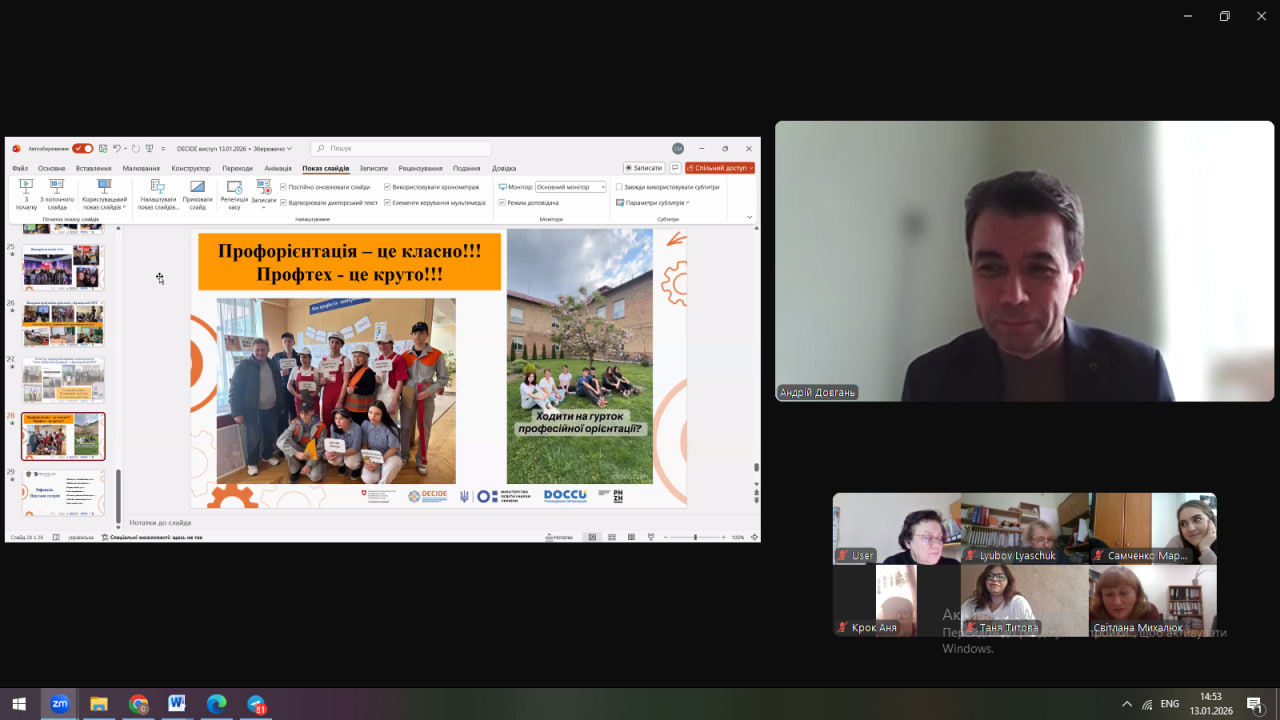This screenshot has width=1280, height=720.
Task: Toggle Режим доповідача checkbox
Action: tap(502, 202)
